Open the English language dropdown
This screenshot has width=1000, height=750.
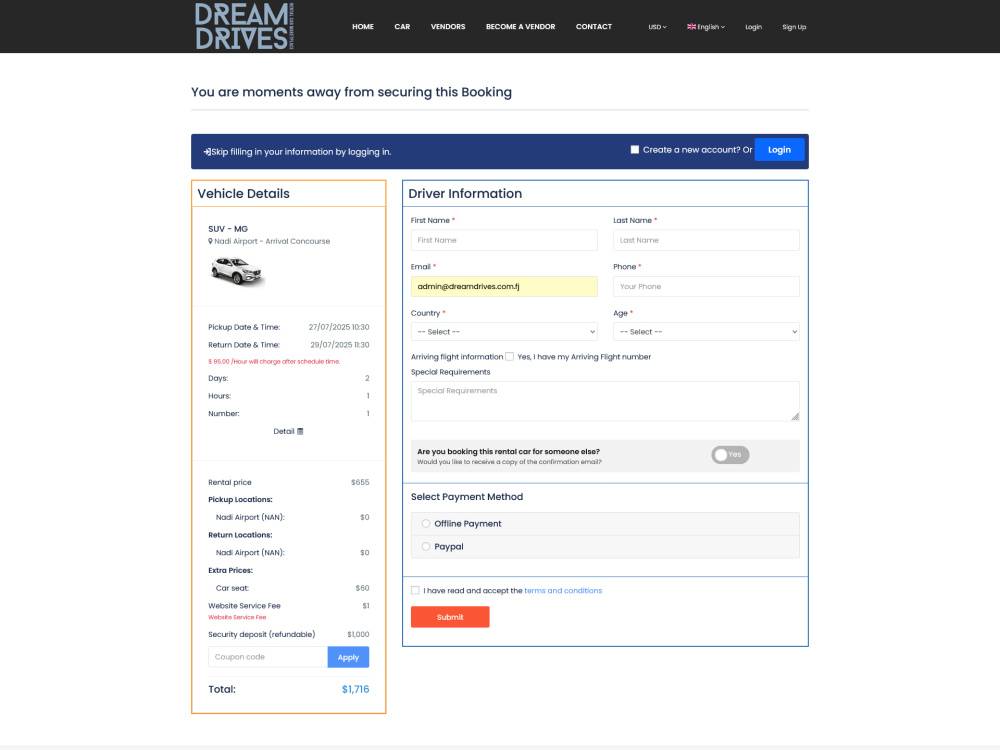pos(706,27)
